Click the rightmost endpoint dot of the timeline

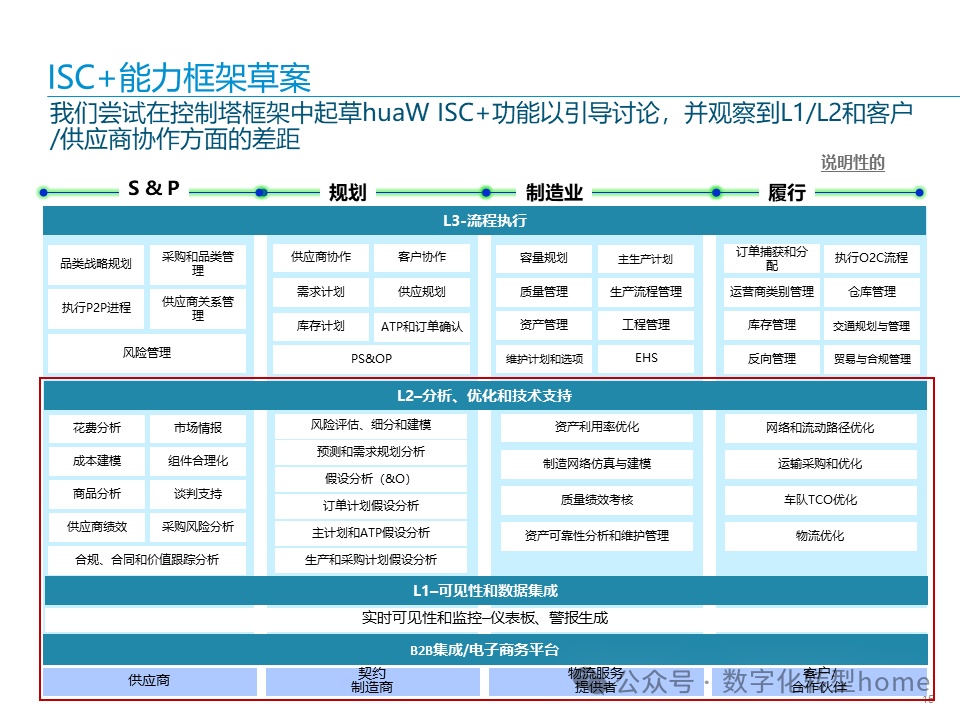pyautogui.click(x=921, y=191)
